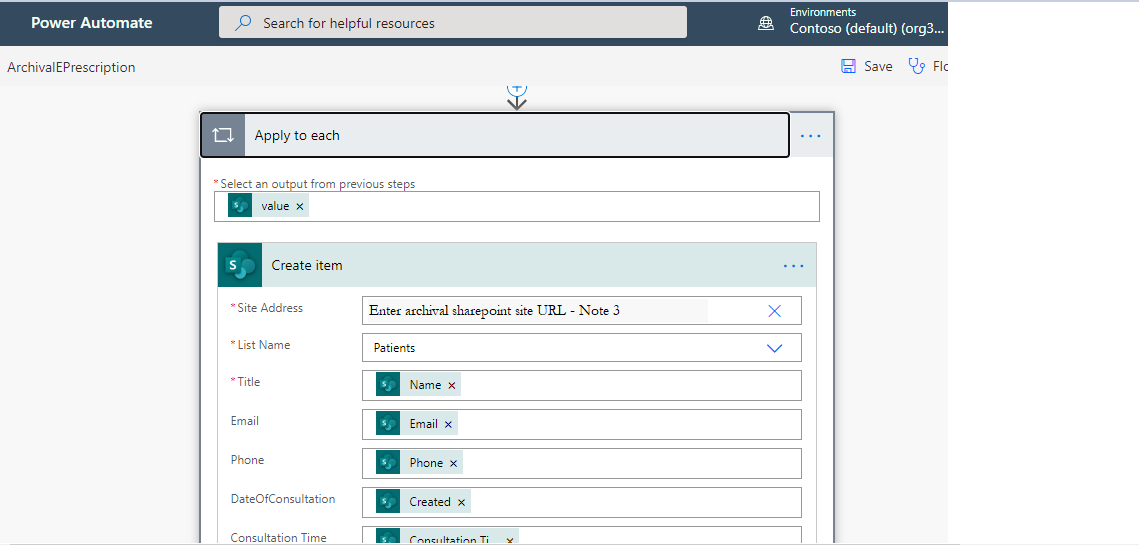Viewport: 1139px width, 545px height.
Task: Remove the Created token
Action: click(461, 502)
